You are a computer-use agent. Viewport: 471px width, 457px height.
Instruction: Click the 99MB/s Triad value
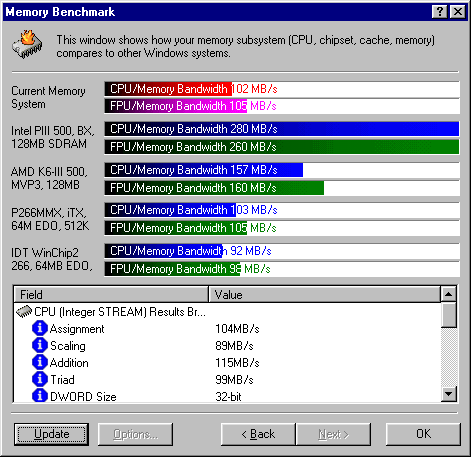click(234, 380)
